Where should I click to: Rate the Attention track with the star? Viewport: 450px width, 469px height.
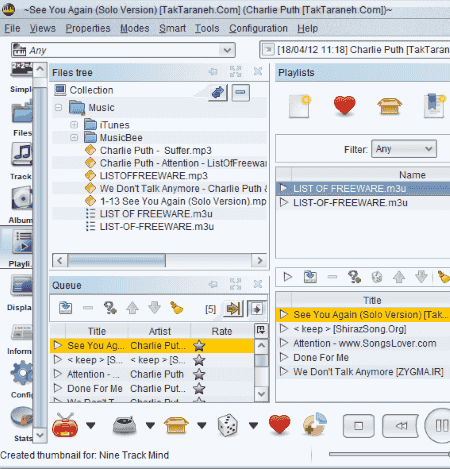point(199,374)
